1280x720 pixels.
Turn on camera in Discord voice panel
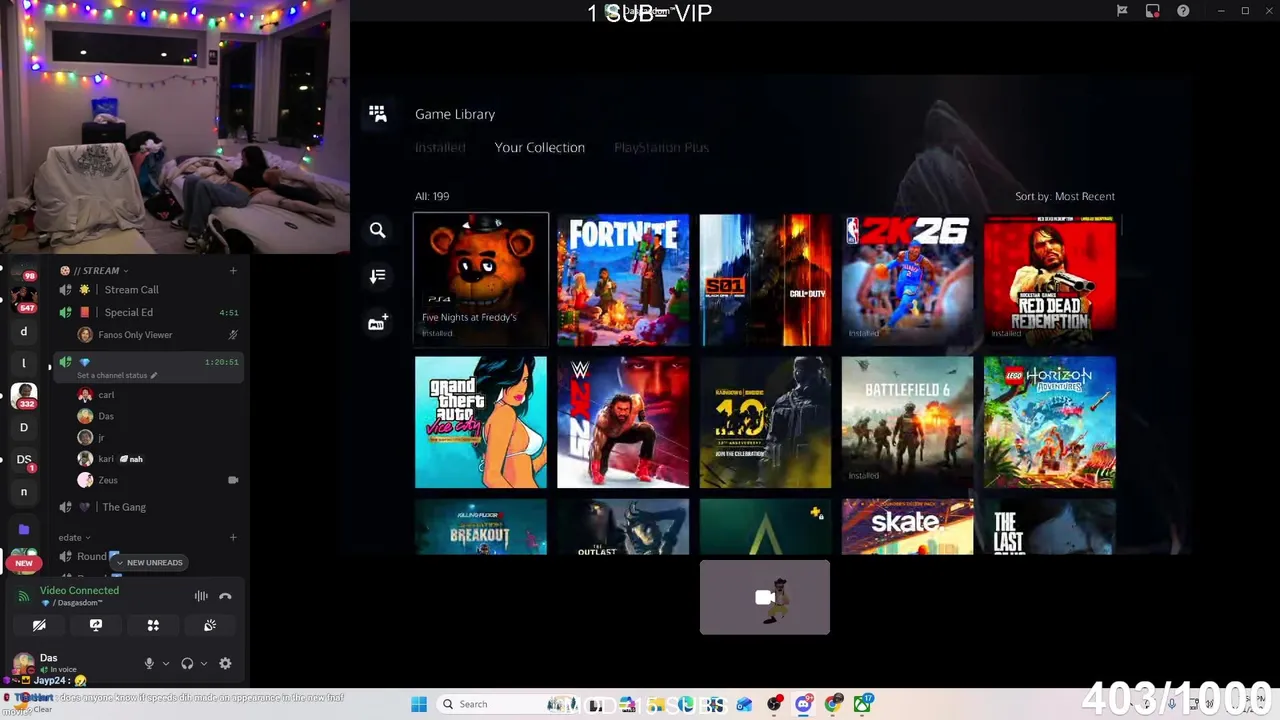pos(39,625)
